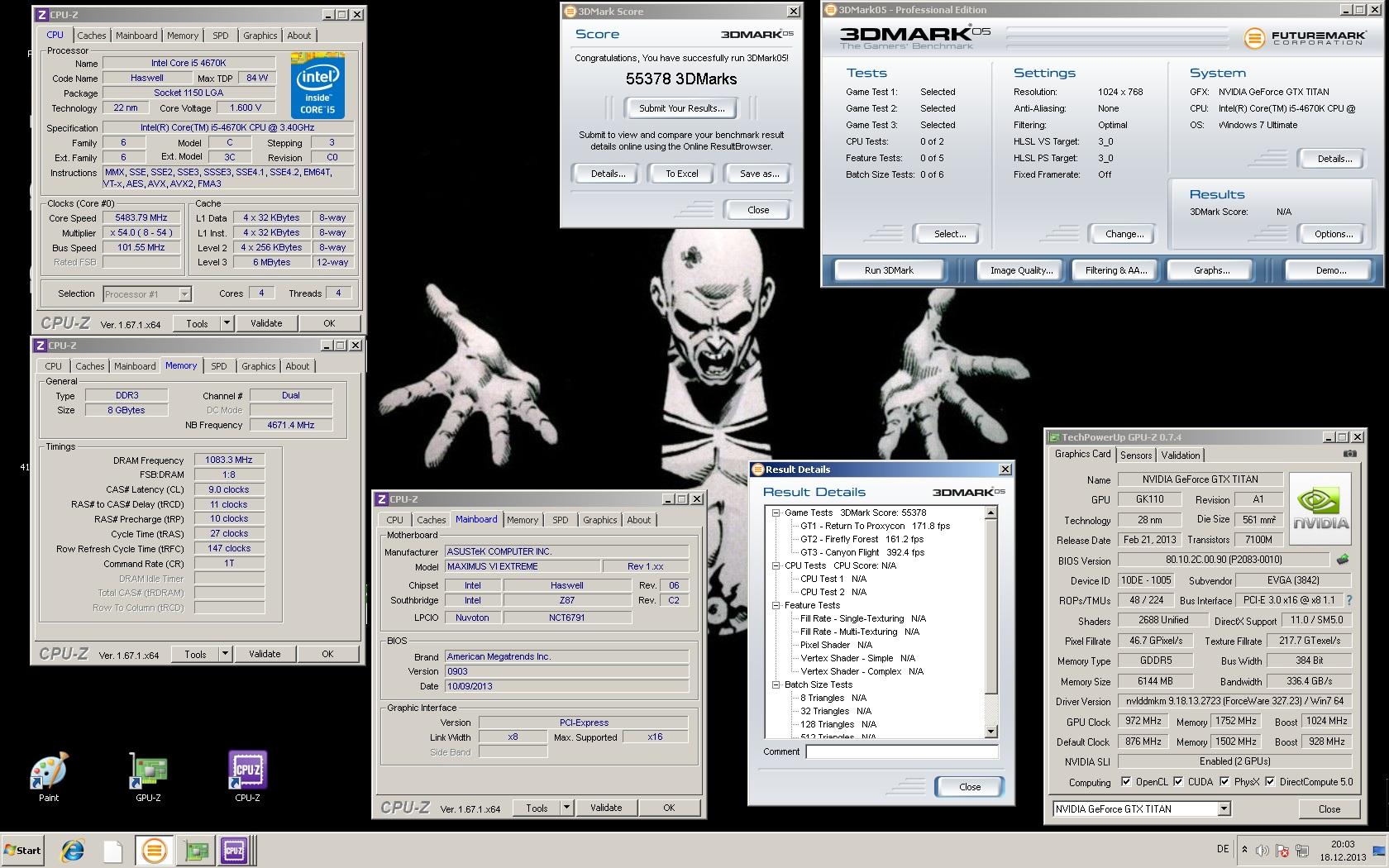Click the Filtering & AA button

1116,270
